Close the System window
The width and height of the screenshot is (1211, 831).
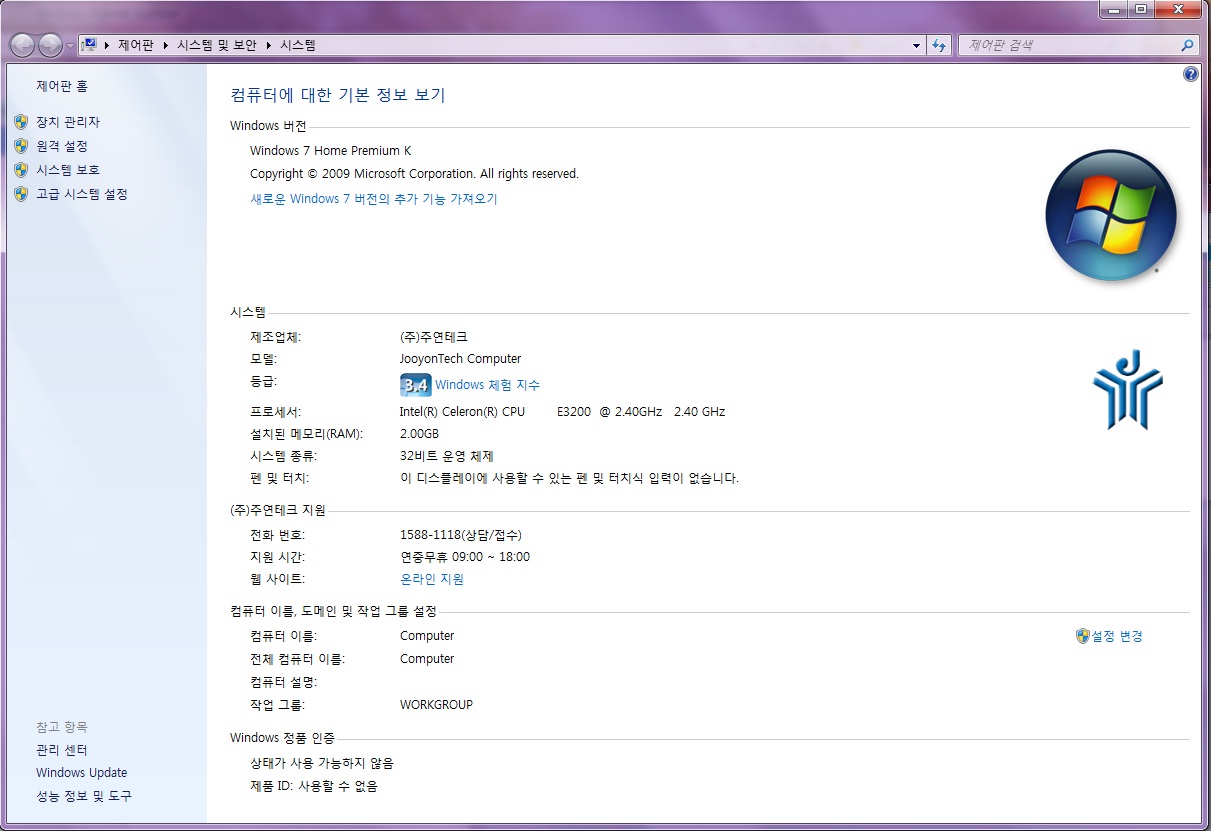[x=1177, y=9]
